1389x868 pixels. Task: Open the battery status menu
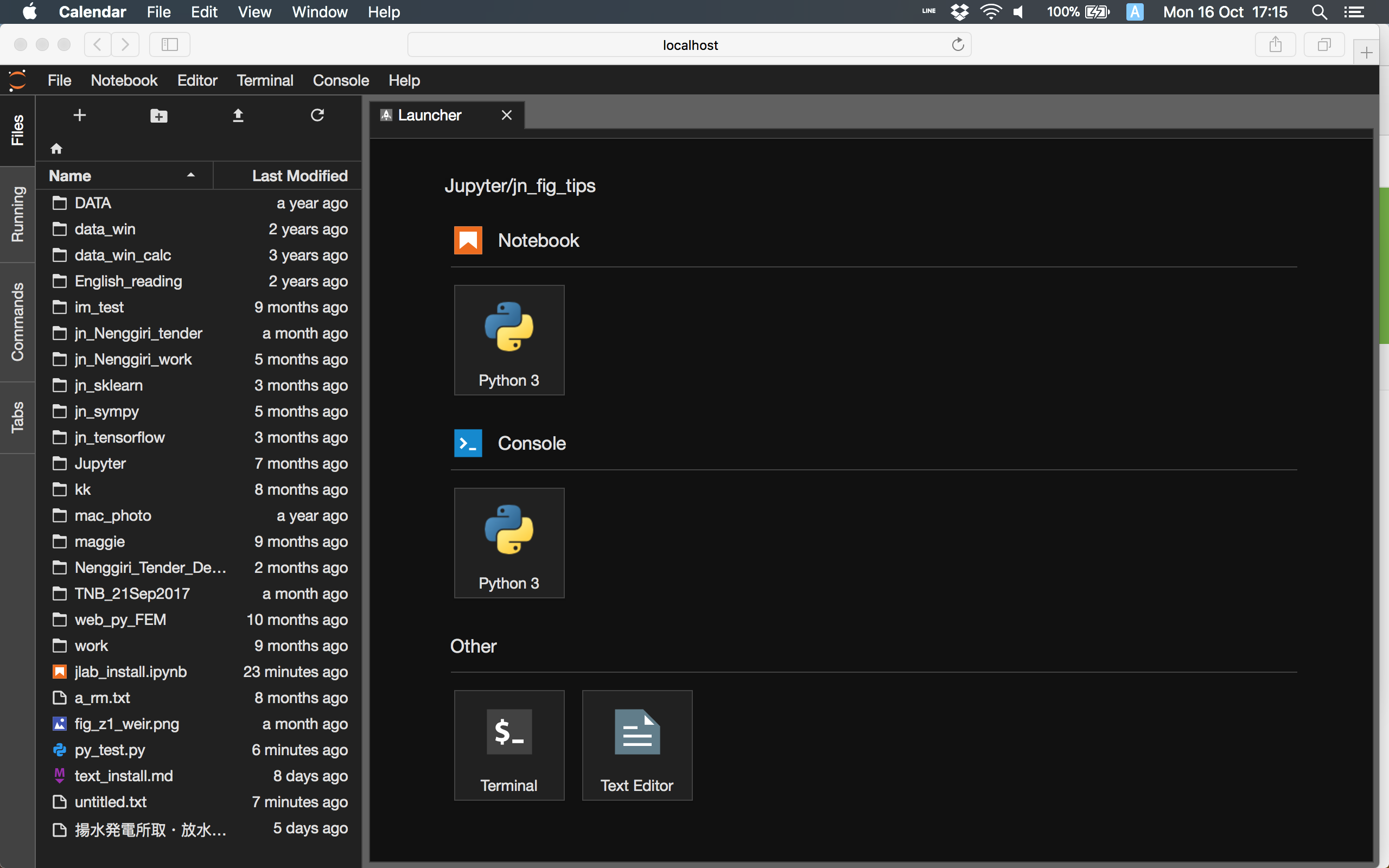pos(1078,11)
